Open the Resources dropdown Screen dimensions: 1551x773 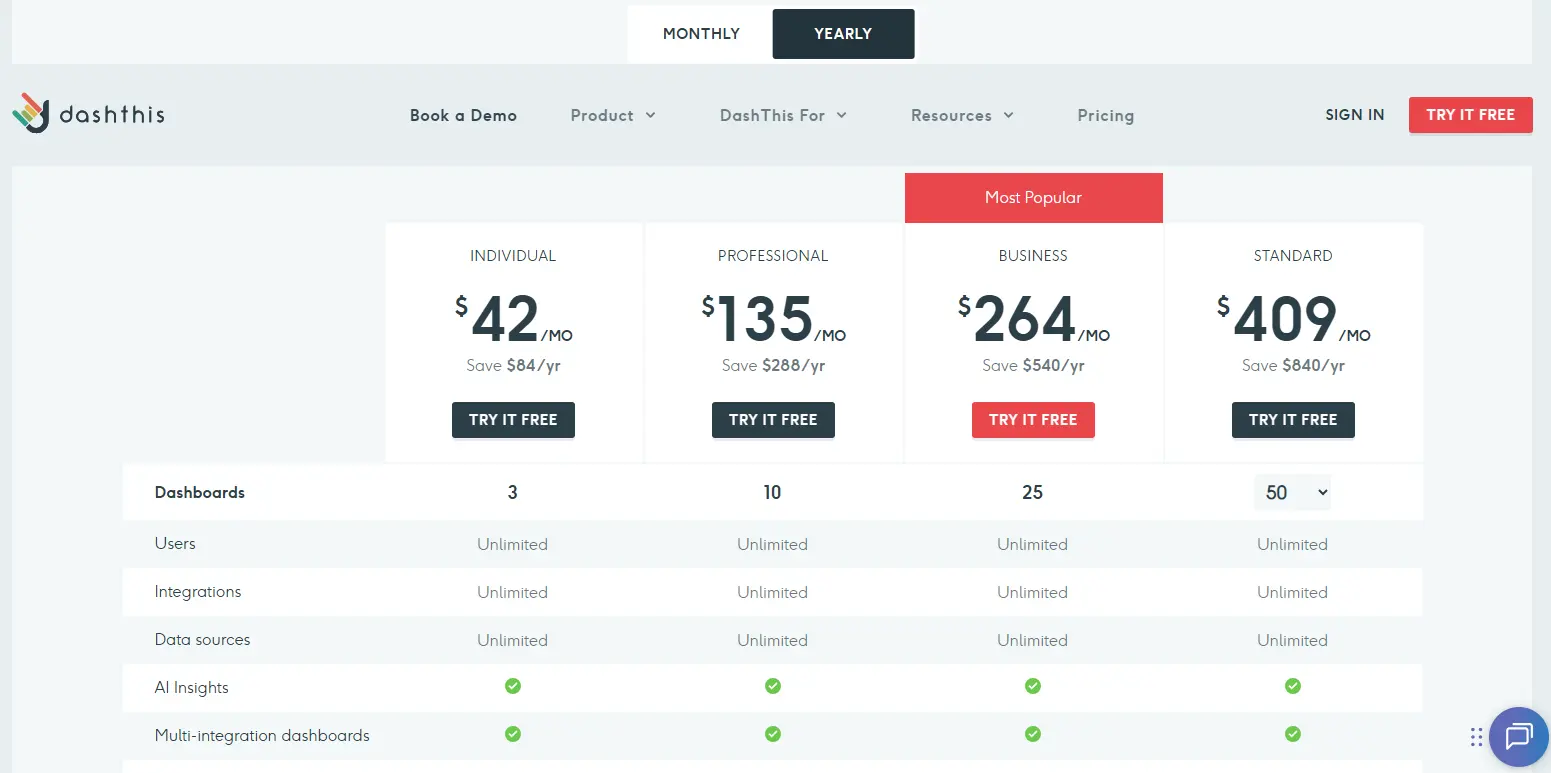coord(962,115)
